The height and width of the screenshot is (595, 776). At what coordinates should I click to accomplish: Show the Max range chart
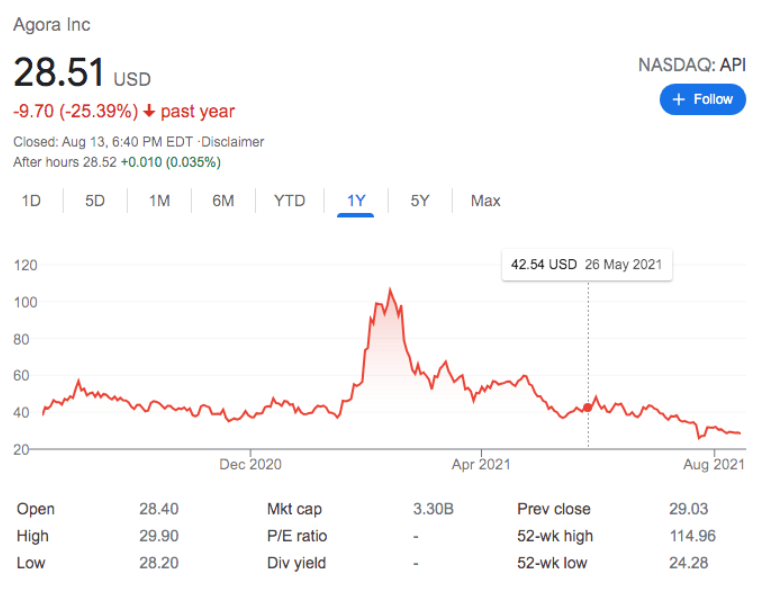pyautogui.click(x=485, y=201)
